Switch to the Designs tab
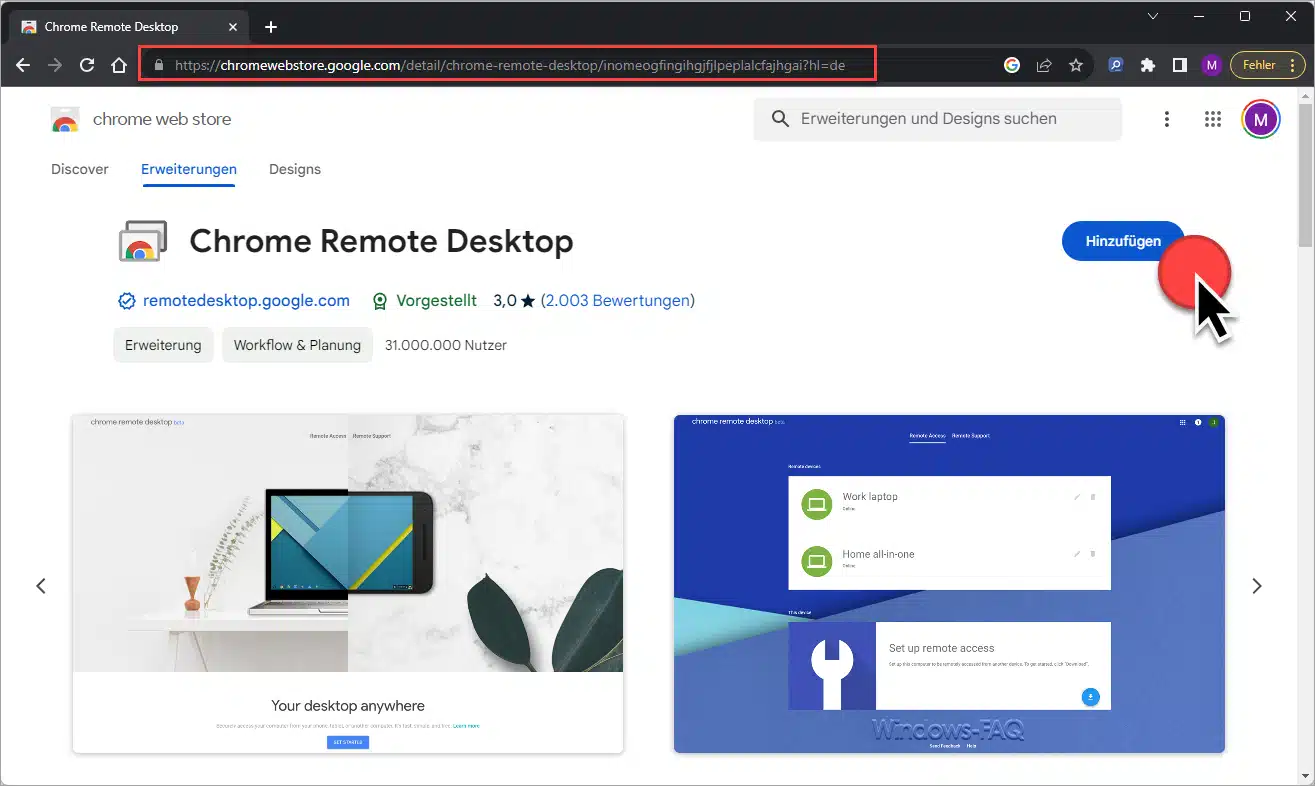Viewport: 1315px width, 786px height. coord(295,169)
